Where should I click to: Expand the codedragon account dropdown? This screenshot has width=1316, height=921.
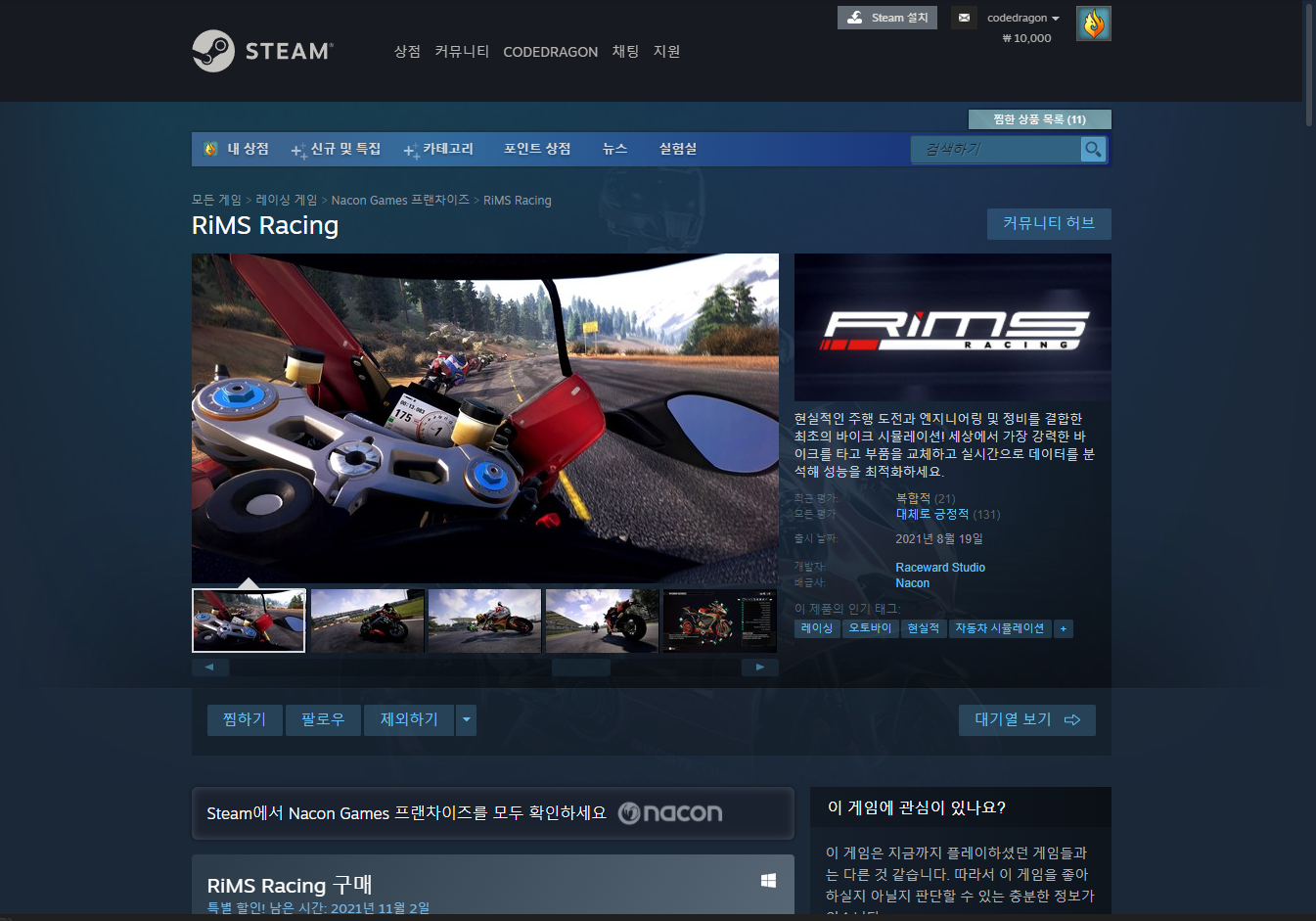(x=1023, y=18)
